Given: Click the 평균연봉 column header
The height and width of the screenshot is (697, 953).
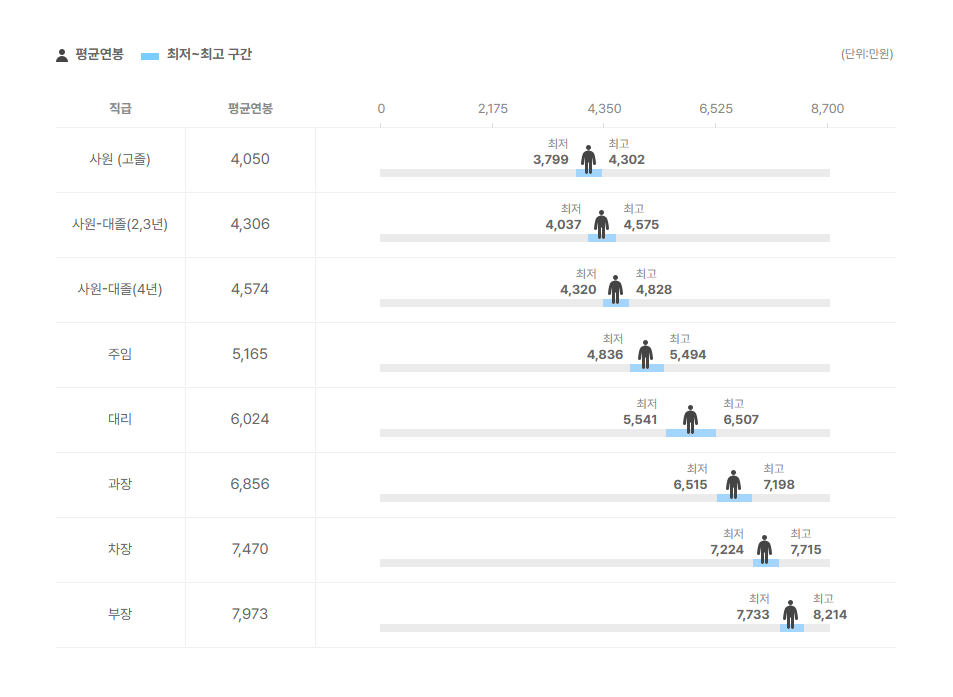Looking at the screenshot, I should pyautogui.click(x=250, y=108).
